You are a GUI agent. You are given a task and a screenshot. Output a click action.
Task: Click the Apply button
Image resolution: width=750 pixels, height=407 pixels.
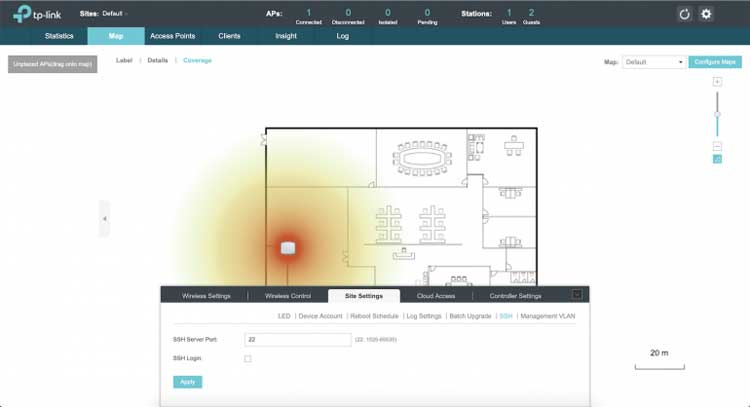(x=185, y=381)
